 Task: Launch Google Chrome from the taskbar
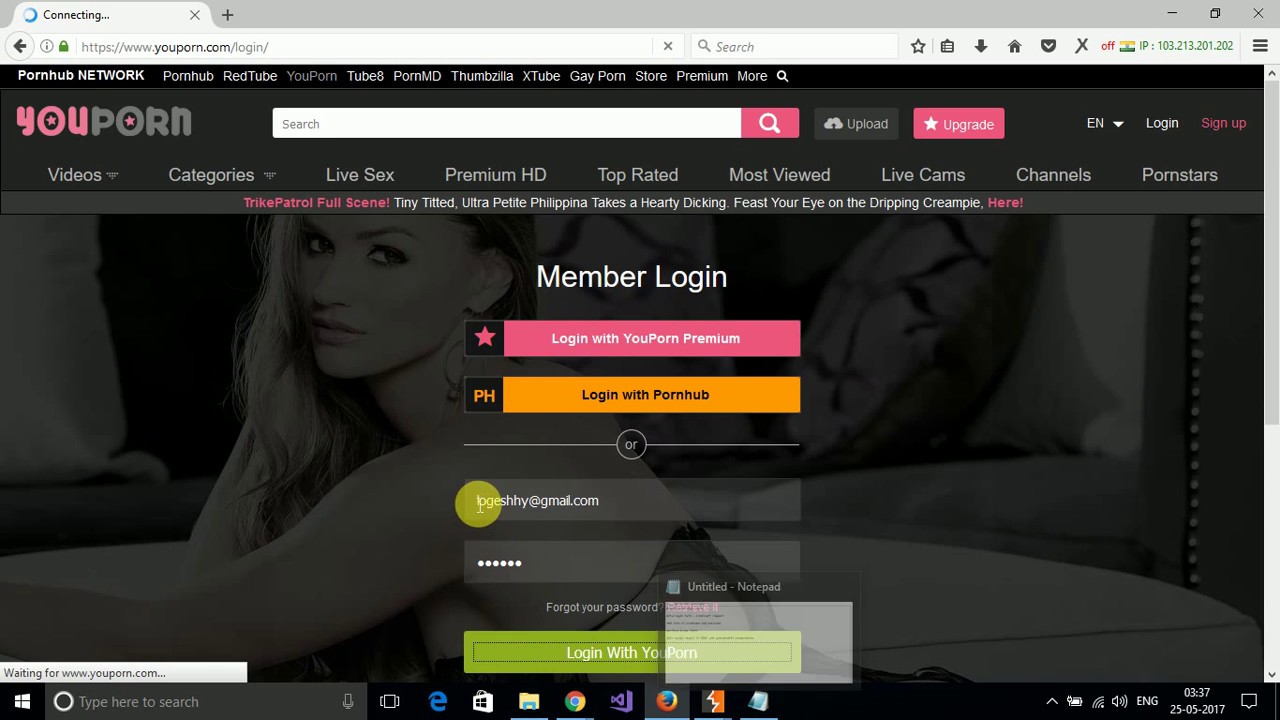coord(575,701)
